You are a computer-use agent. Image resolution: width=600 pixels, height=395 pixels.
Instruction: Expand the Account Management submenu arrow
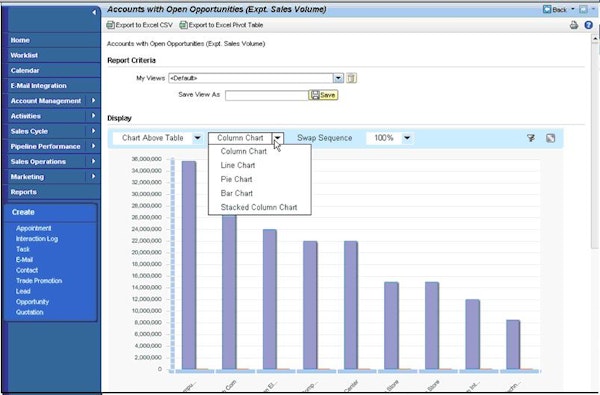tap(93, 101)
